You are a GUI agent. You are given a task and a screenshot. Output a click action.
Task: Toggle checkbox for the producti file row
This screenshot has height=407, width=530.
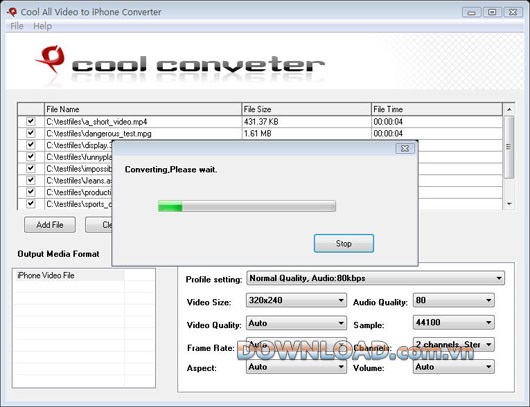tap(31, 192)
